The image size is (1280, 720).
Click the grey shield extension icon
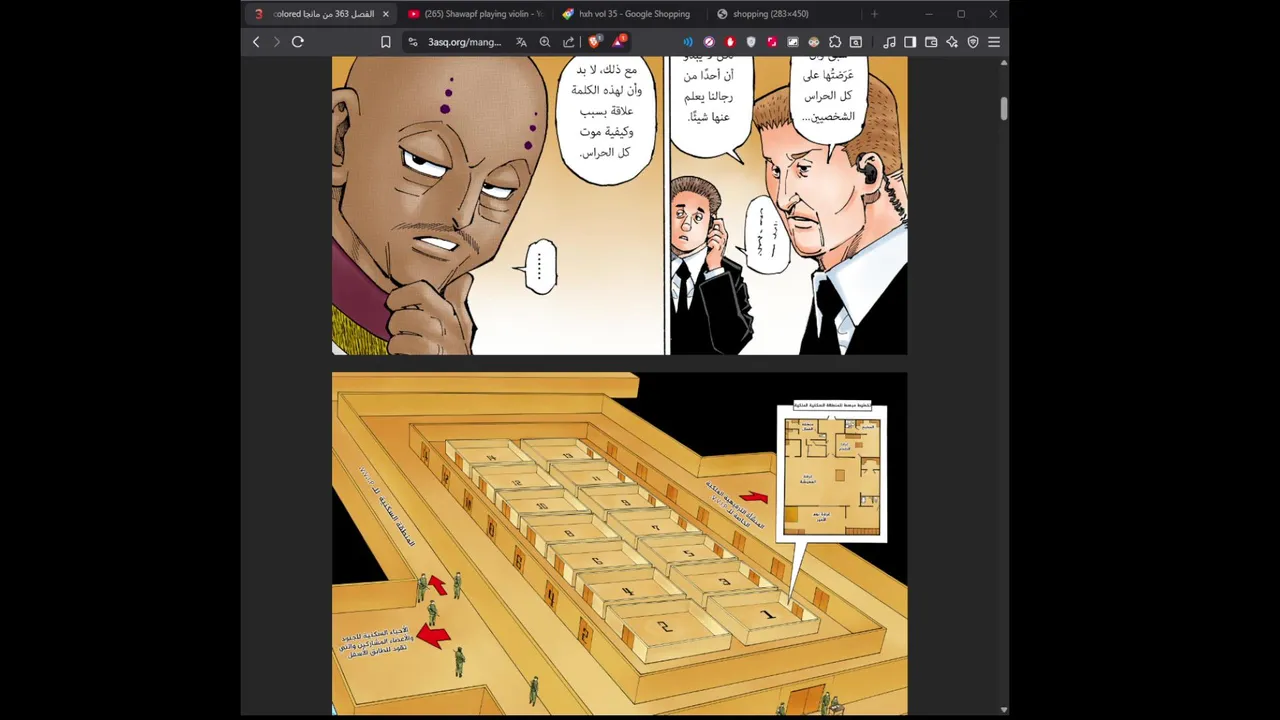click(751, 42)
